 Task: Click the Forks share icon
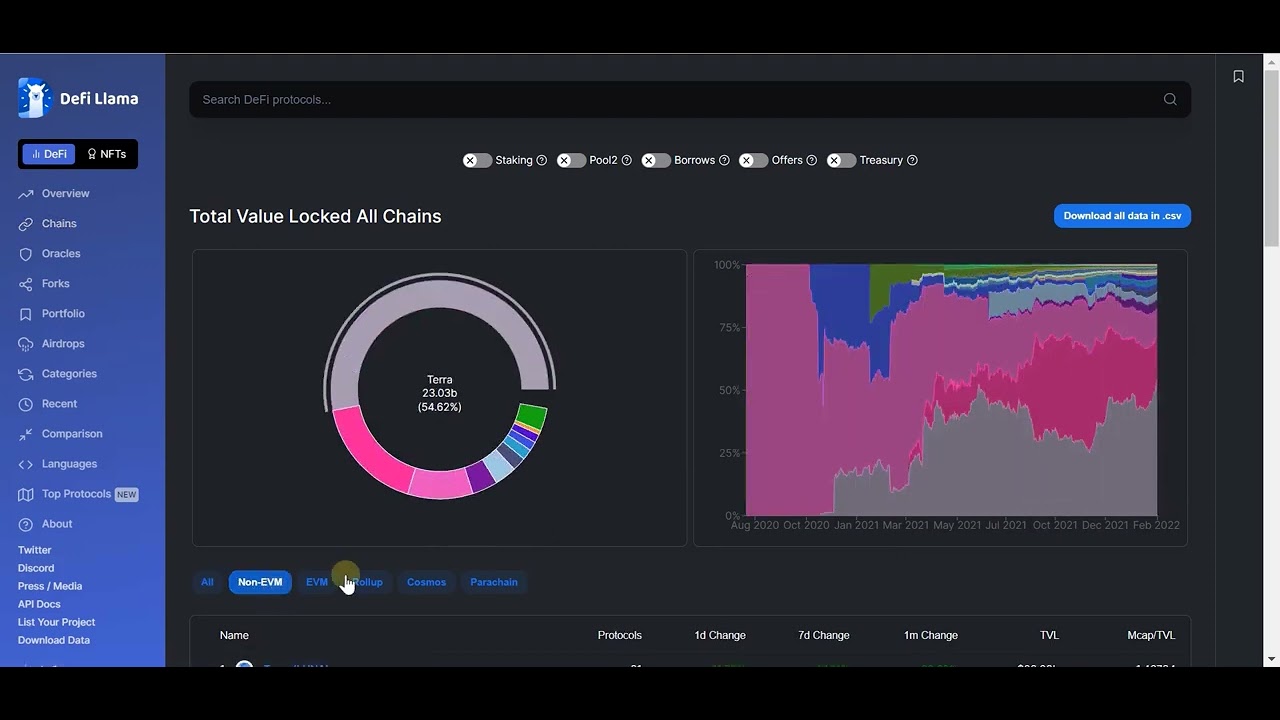[26, 284]
